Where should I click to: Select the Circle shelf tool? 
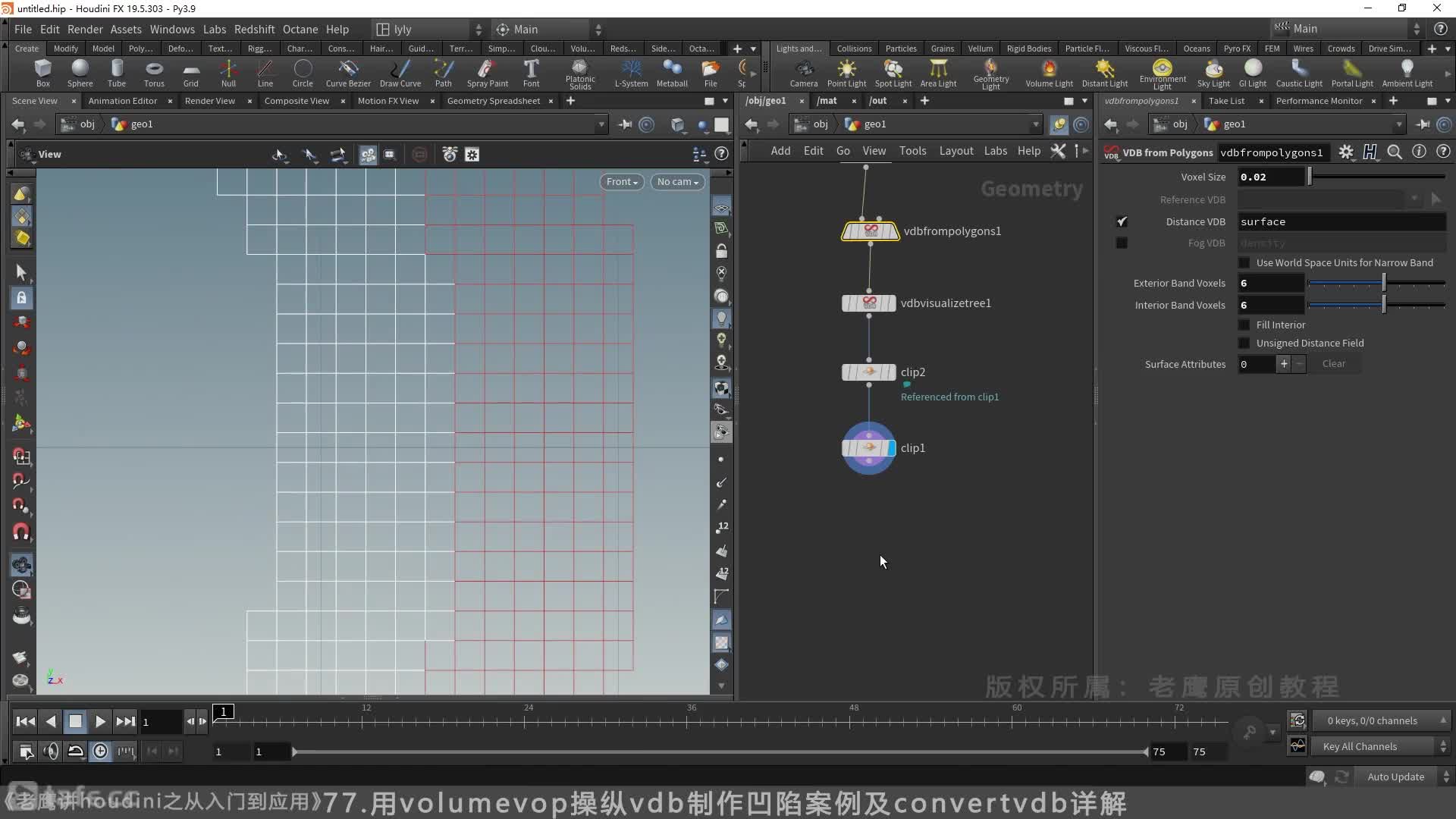(303, 74)
